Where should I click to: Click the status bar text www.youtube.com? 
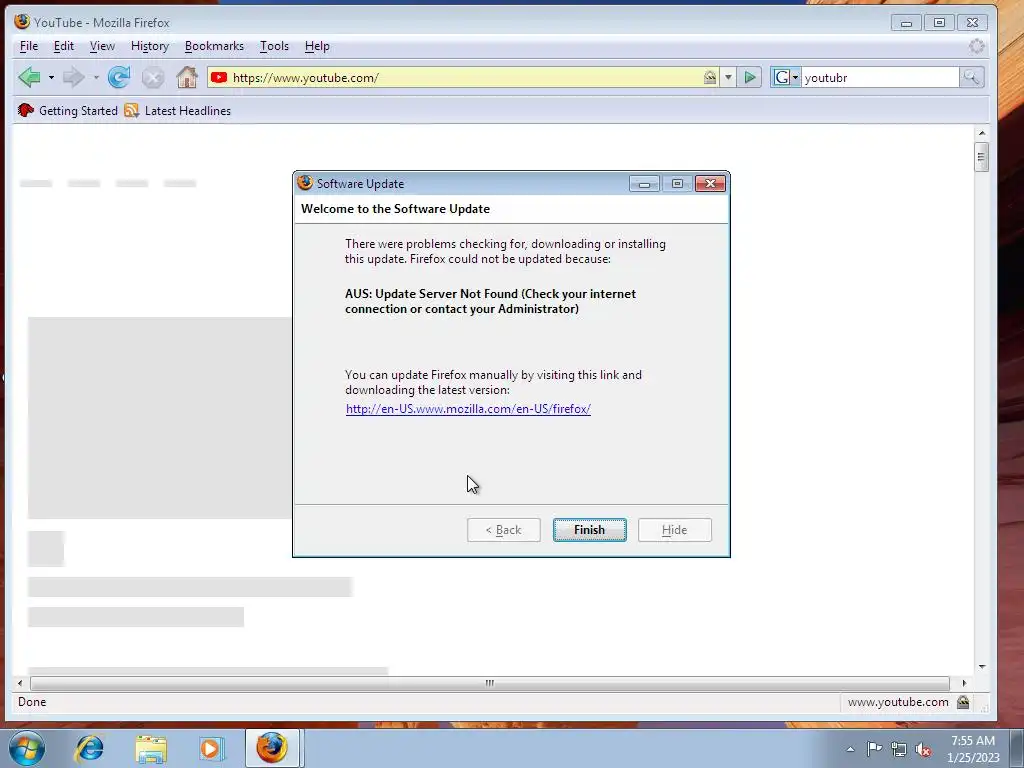[x=898, y=702]
